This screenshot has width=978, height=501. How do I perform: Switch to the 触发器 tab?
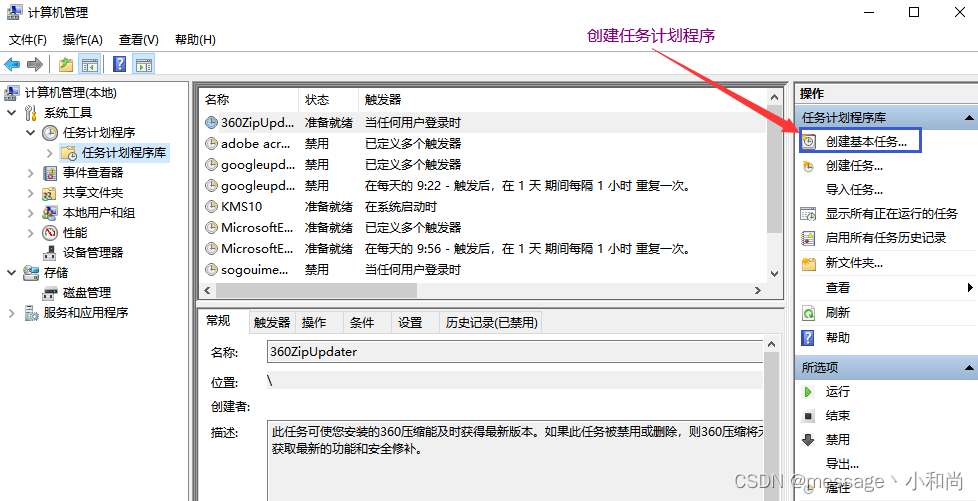[x=271, y=323]
